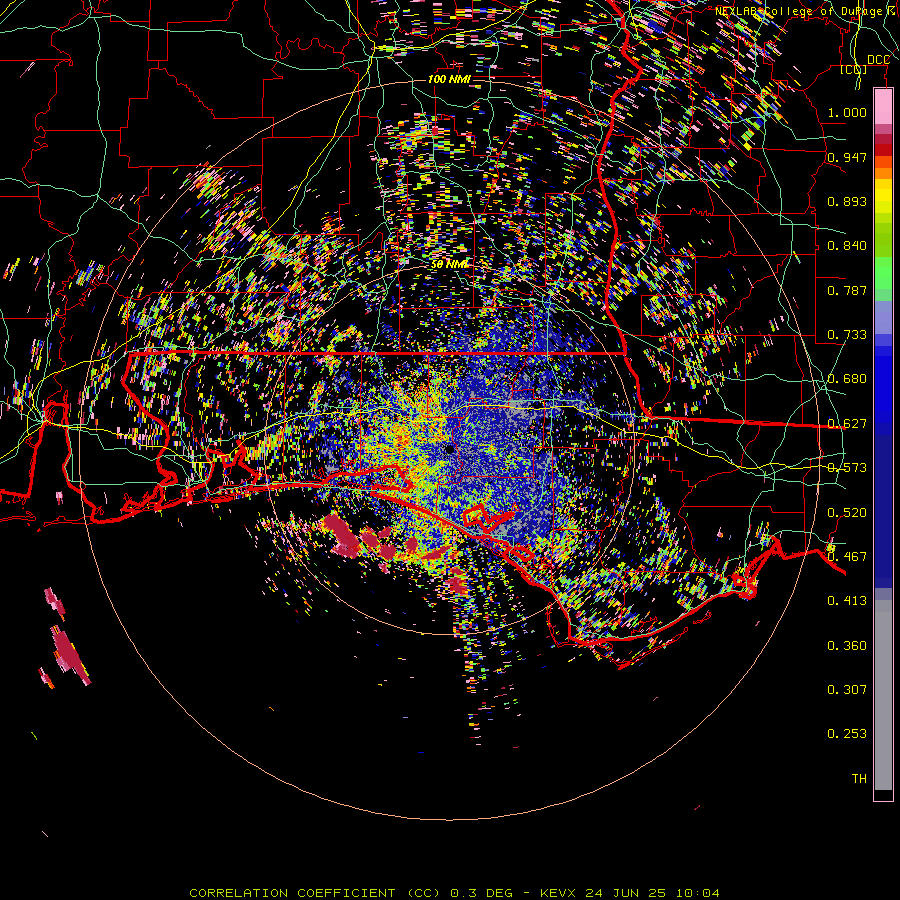Select the 0.787 legend value
The width and height of the screenshot is (900, 900).
click(x=847, y=290)
